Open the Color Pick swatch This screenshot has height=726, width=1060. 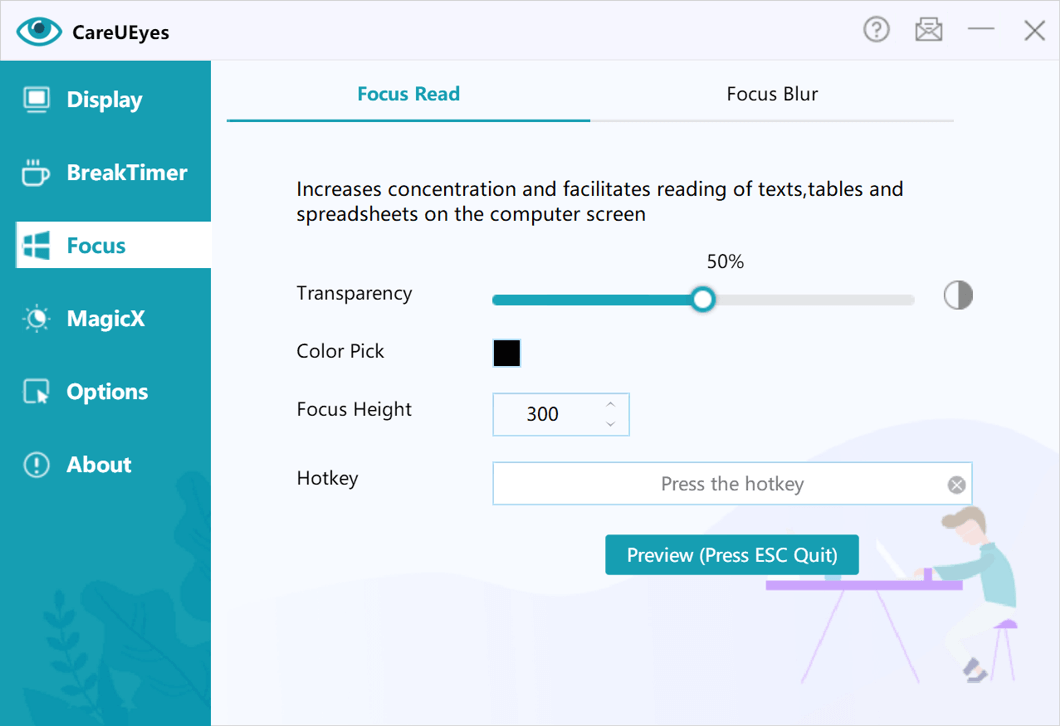[506, 352]
